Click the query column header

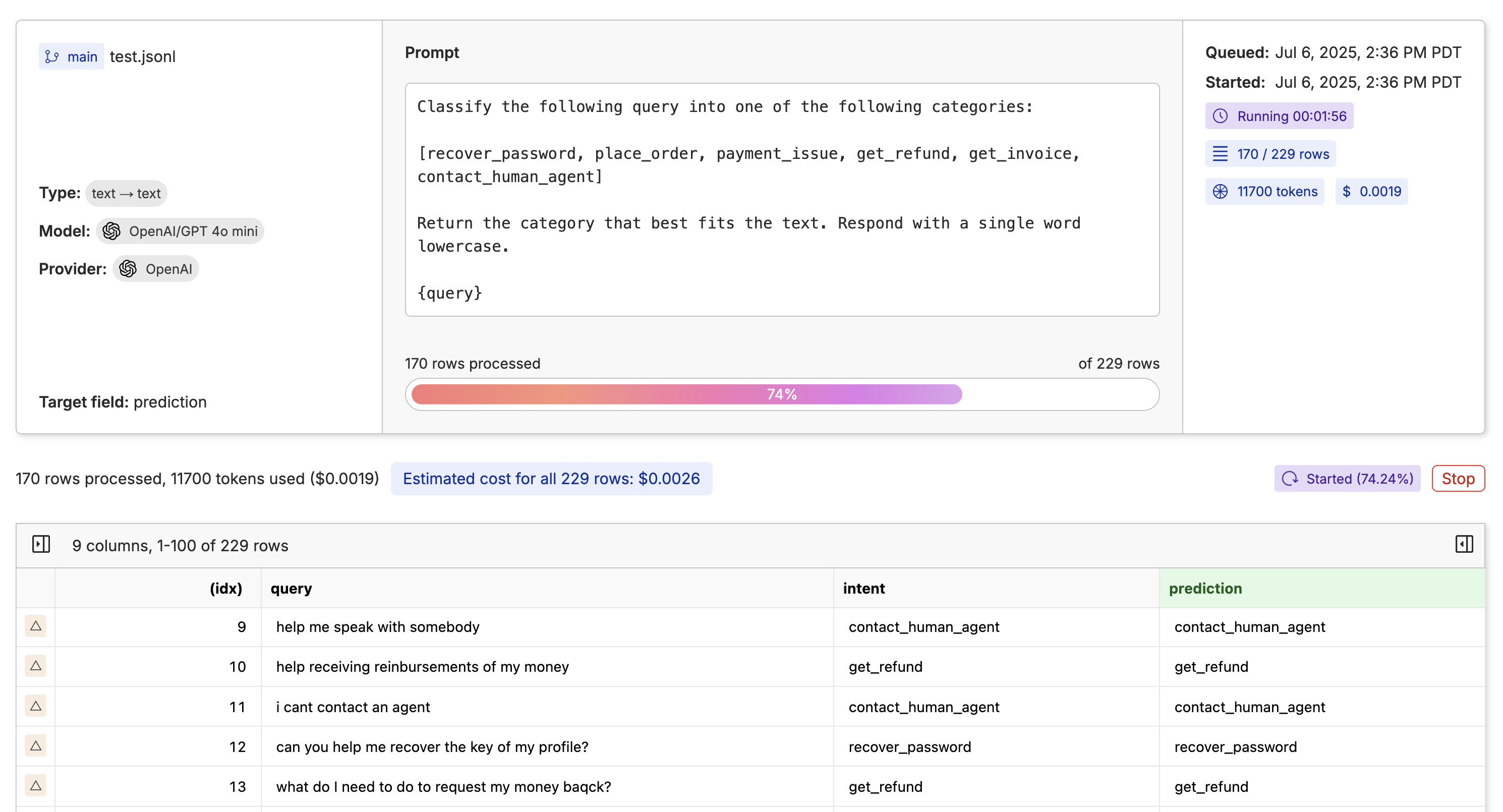tap(291, 589)
